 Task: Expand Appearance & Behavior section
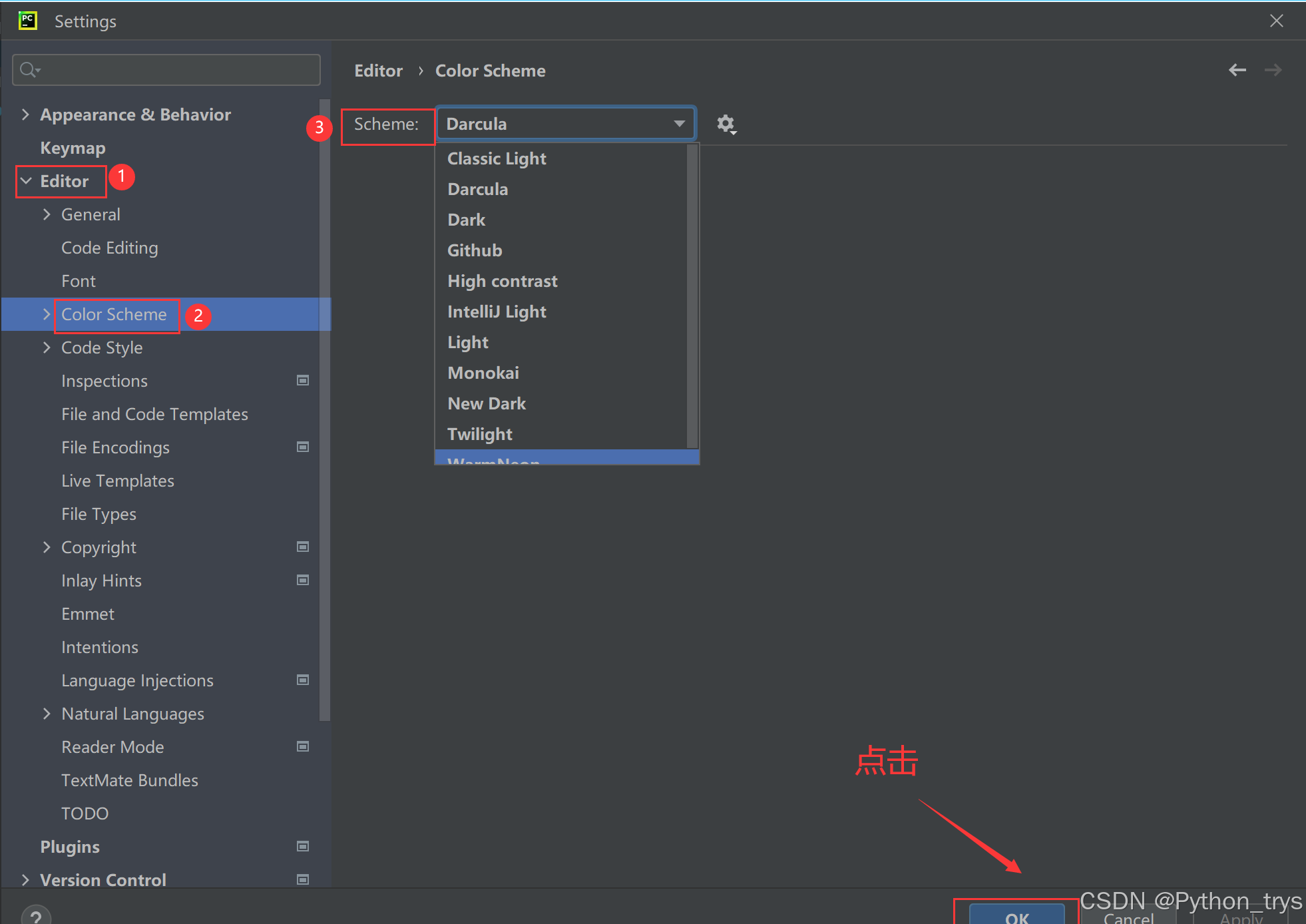[25, 115]
